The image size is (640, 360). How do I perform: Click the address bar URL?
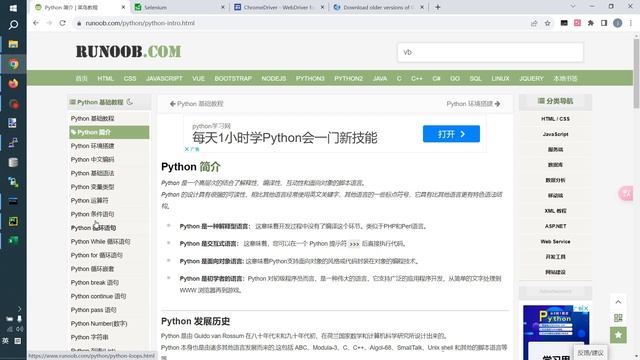140,23
